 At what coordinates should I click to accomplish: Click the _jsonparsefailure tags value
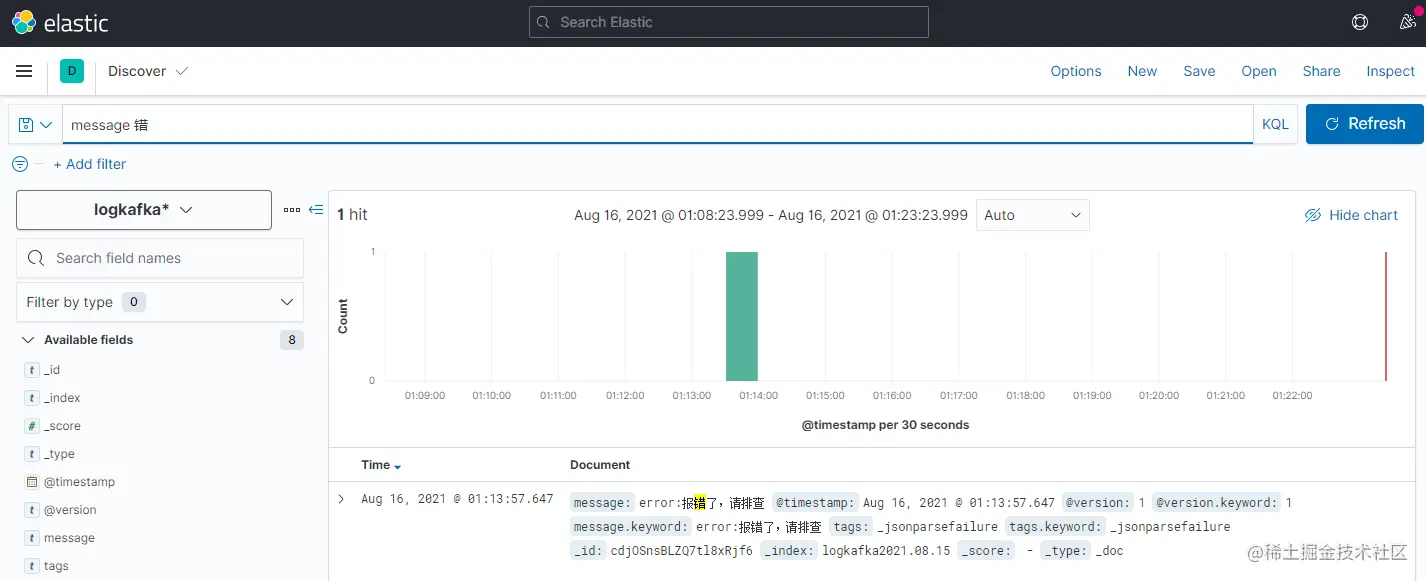937,526
